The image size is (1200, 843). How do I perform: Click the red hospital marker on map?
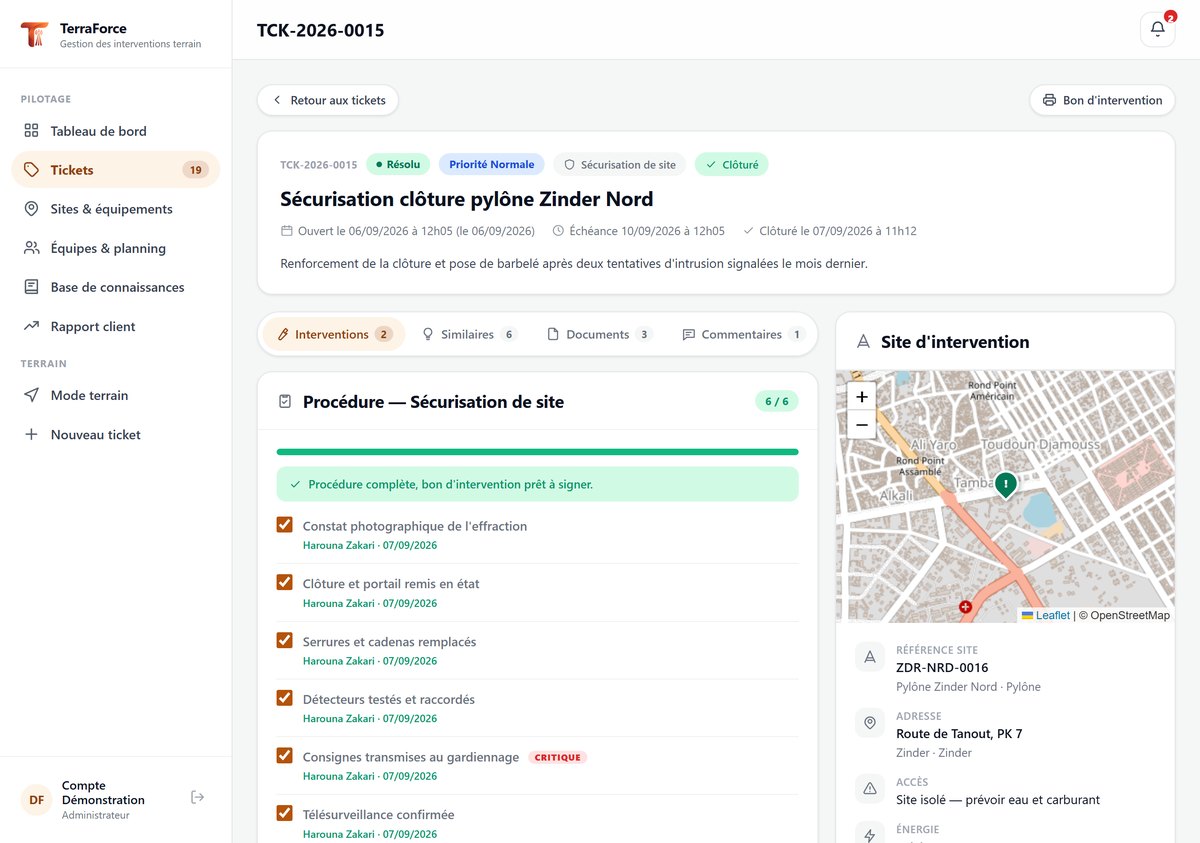coord(965,606)
